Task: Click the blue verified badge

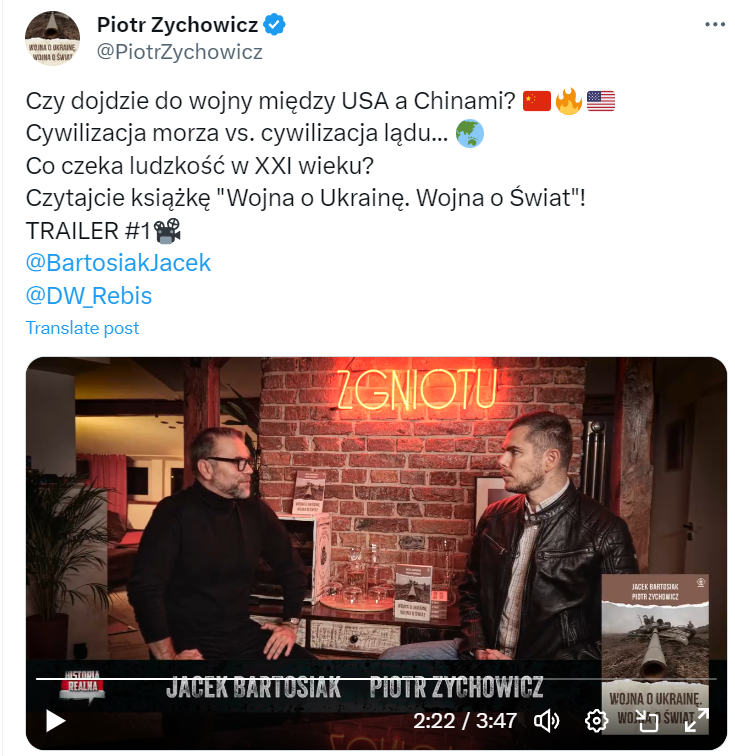Action: pyautogui.click(x=274, y=25)
